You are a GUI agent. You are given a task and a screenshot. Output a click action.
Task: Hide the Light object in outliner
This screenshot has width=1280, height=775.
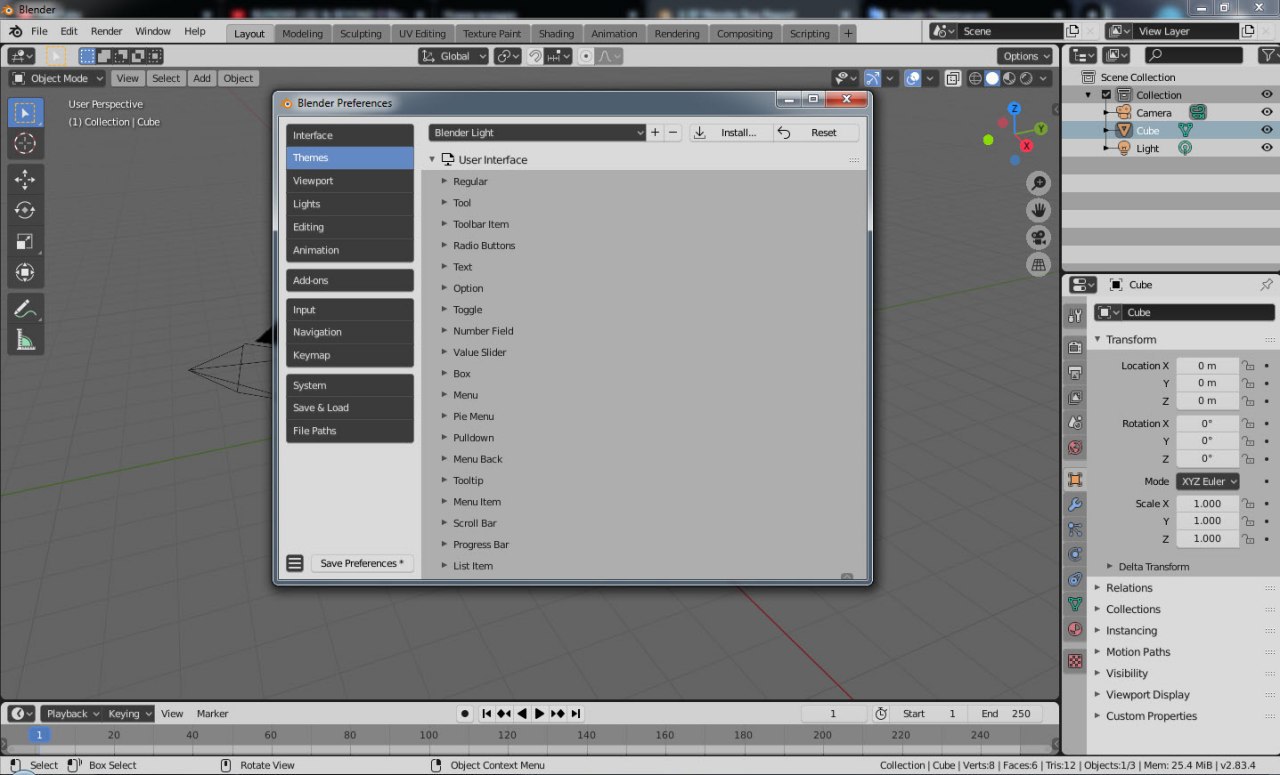[1267, 148]
